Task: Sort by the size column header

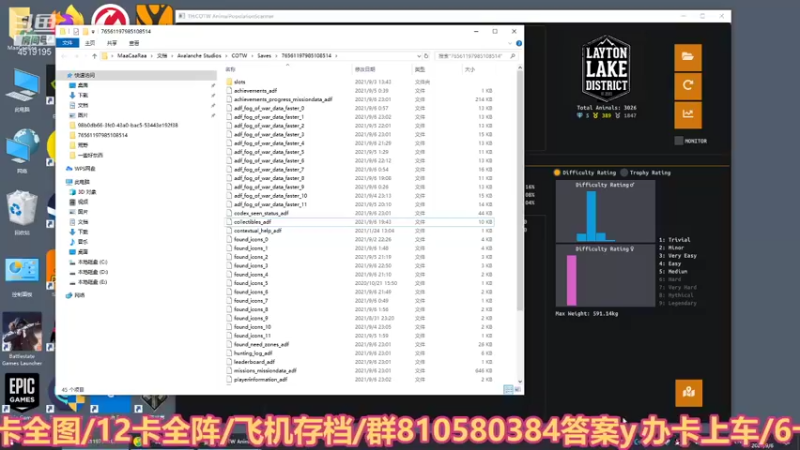Action: (478, 69)
